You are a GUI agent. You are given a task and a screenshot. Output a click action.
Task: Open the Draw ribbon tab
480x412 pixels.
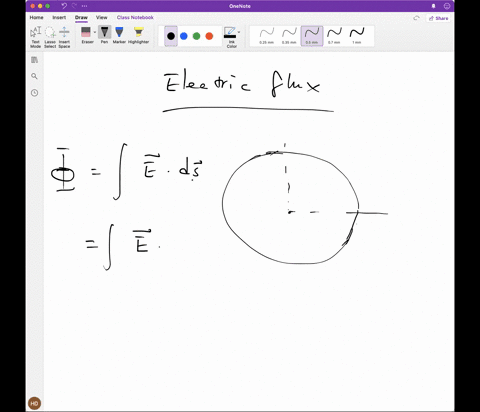coord(81,18)
